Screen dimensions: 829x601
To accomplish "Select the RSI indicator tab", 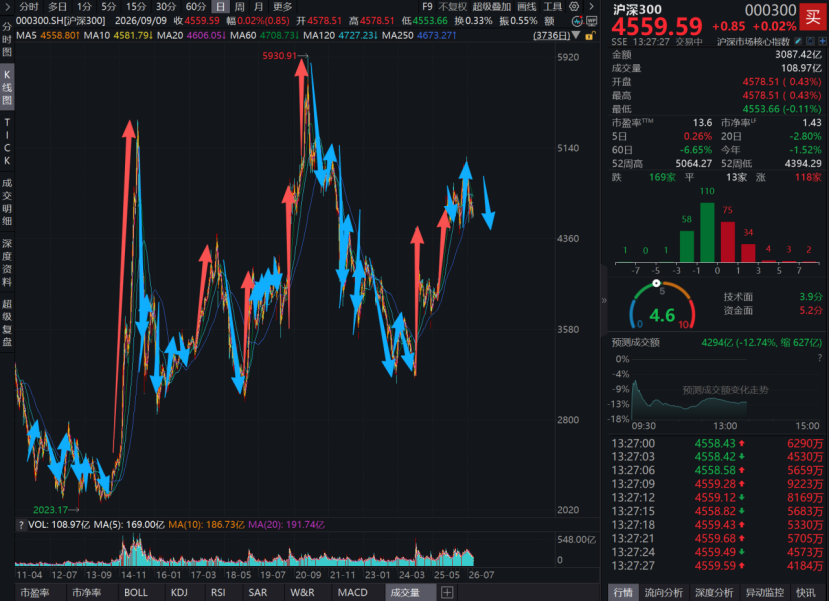I will (x=218, y=593).
